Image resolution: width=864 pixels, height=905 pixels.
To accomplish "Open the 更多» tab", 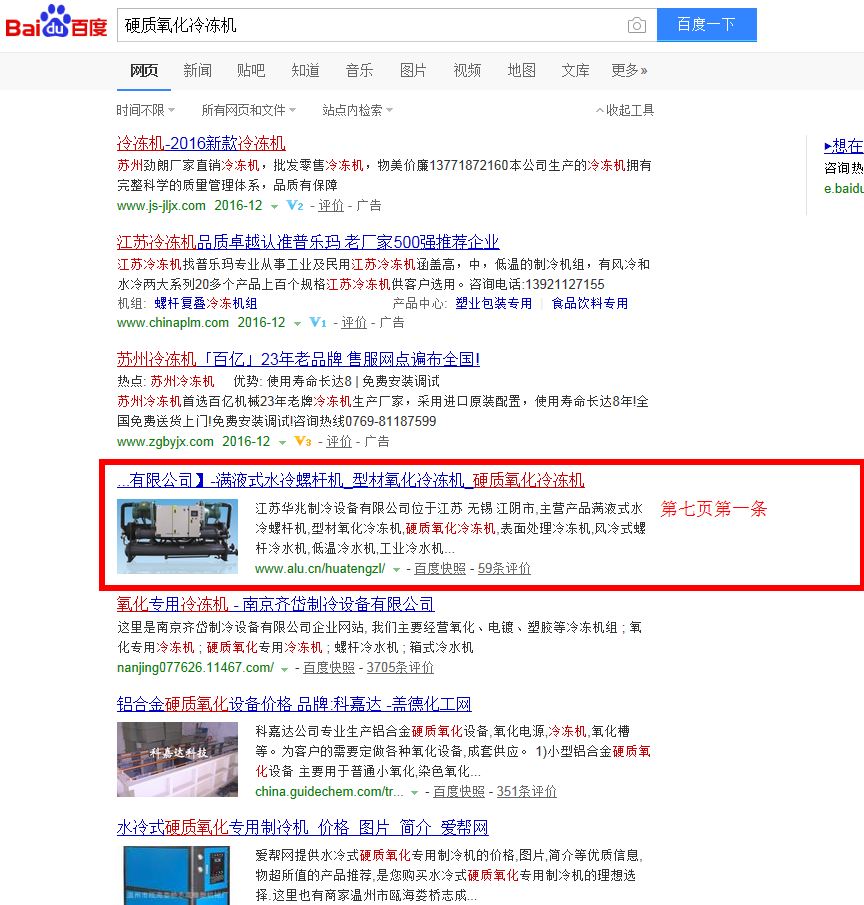I will point(629,70).
